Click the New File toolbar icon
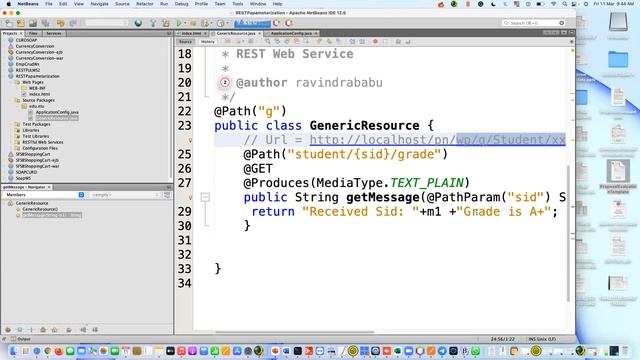This screenshot has width=640, height=360. pyautogui.click(x=9, y=23)
